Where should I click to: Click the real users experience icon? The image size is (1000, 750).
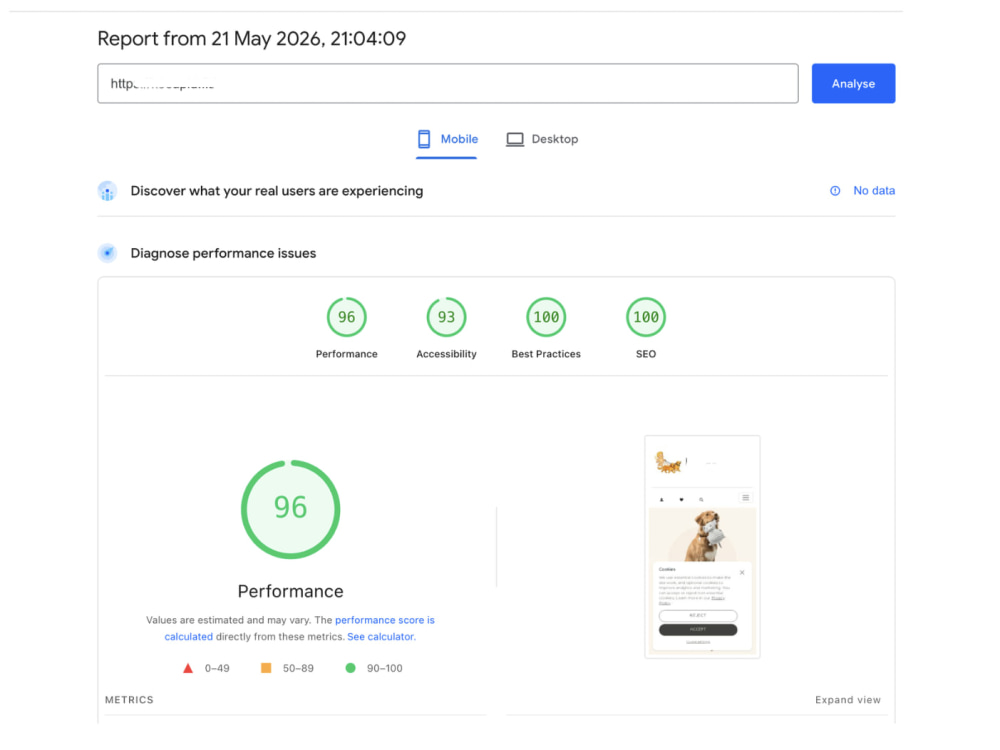(x=107, y=191)
